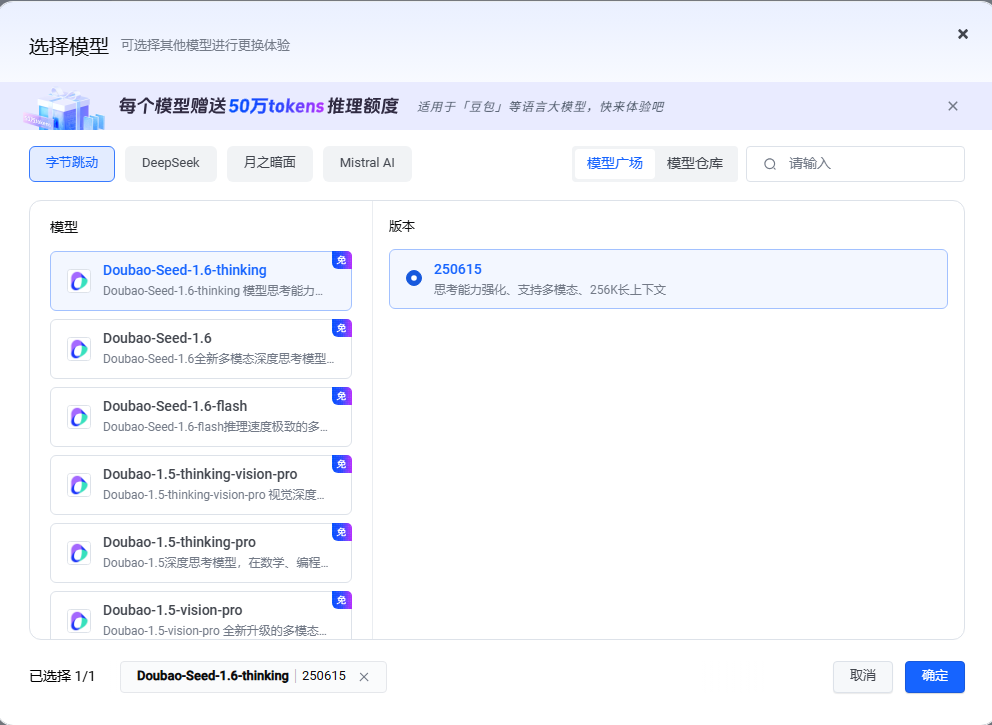Focus the 请输入 search field
The image size is (992, 725).
[x=855, y=164]
